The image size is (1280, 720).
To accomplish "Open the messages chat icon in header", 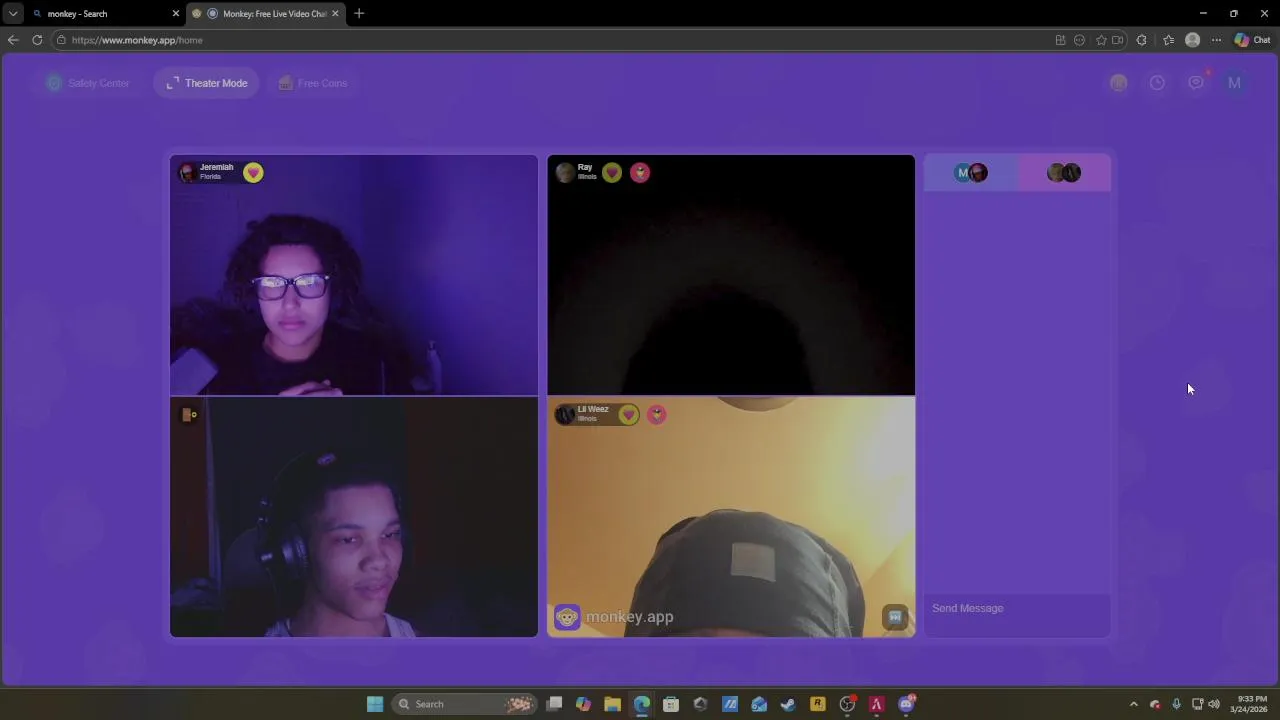I will pyautogui.click(x=1196, y=83).
